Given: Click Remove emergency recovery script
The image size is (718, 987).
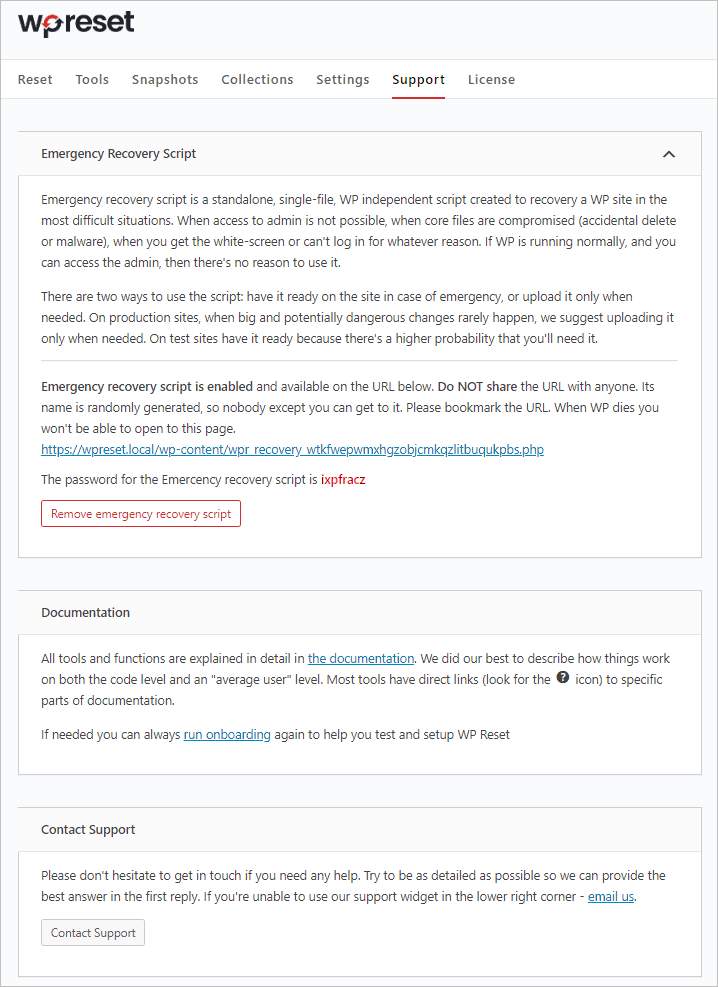Looking at the screenshot, I should coord(140,513).
